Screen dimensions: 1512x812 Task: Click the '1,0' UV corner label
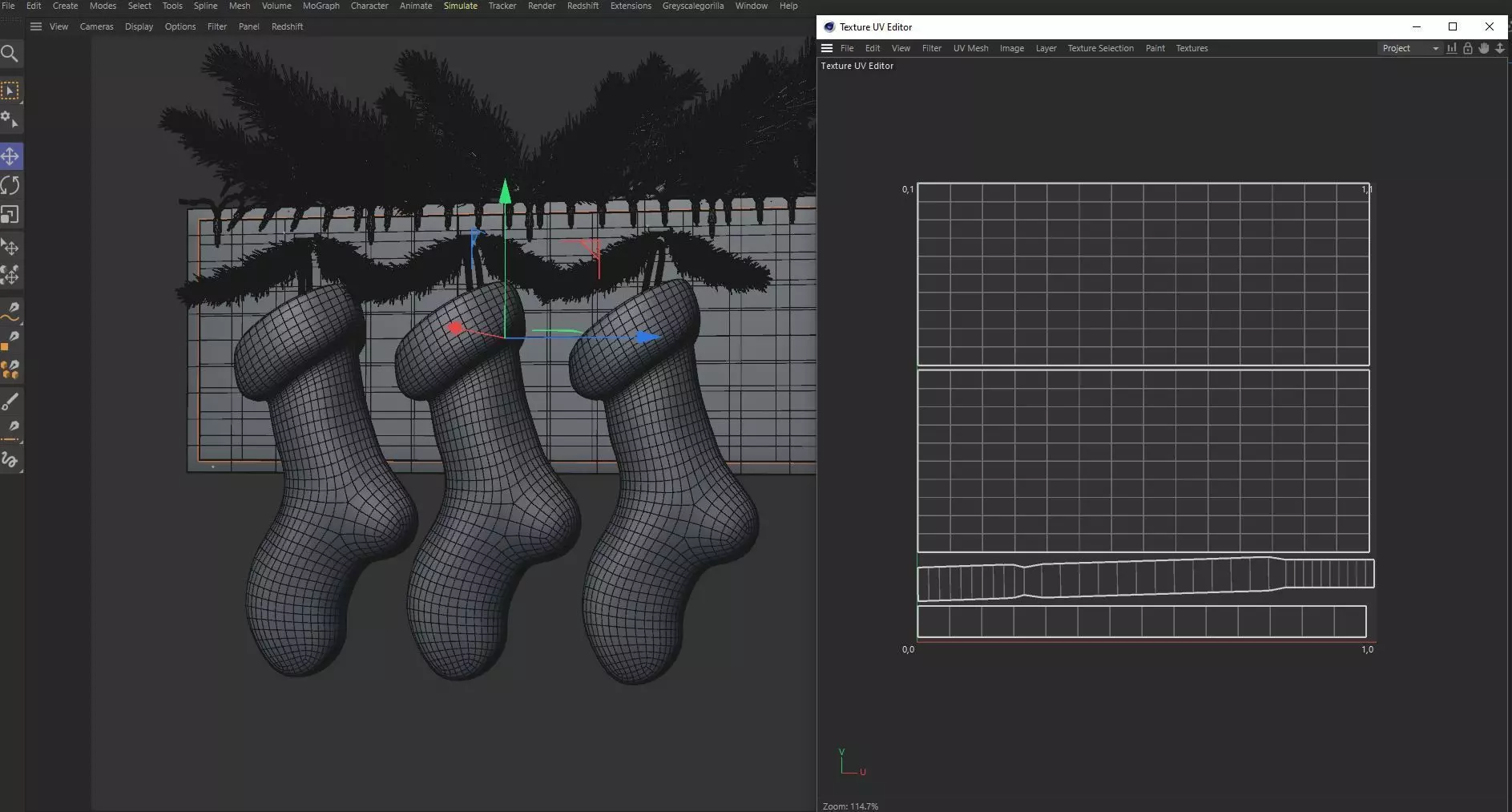[1367, 649]
